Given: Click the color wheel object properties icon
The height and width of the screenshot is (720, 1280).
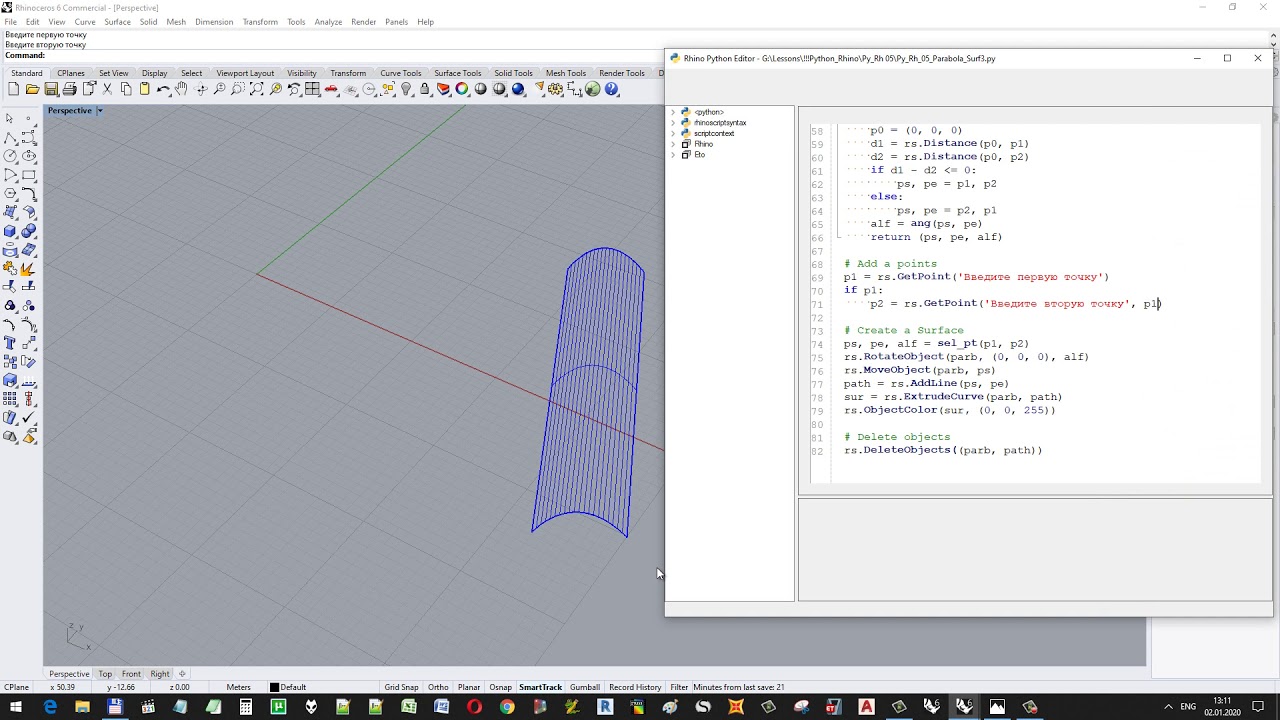Looking at the screenshot, I should click(x=462, y=89).
